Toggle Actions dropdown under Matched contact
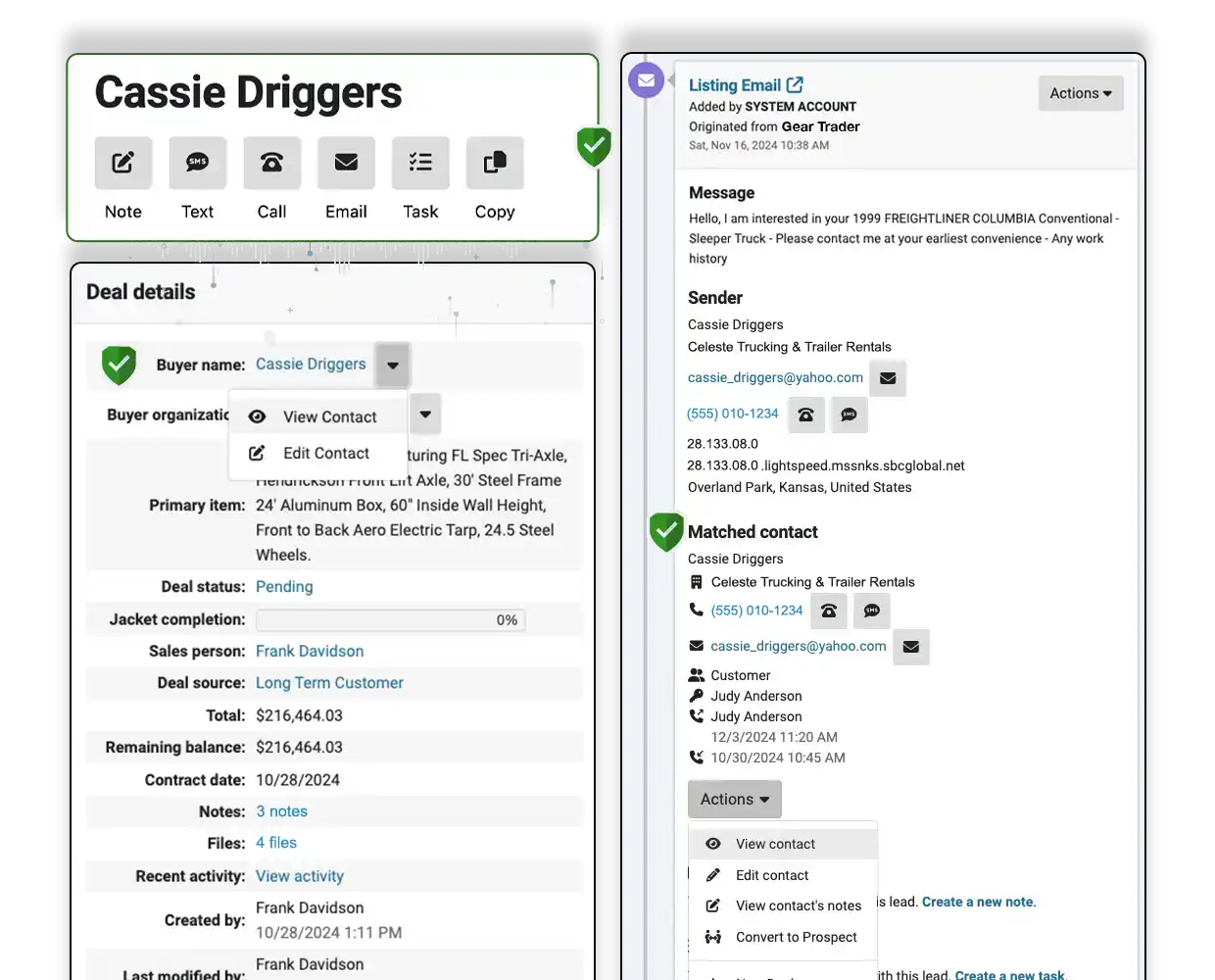This screenshot has height=980, width=1215. pyautogui.click(x=734, y=800)
